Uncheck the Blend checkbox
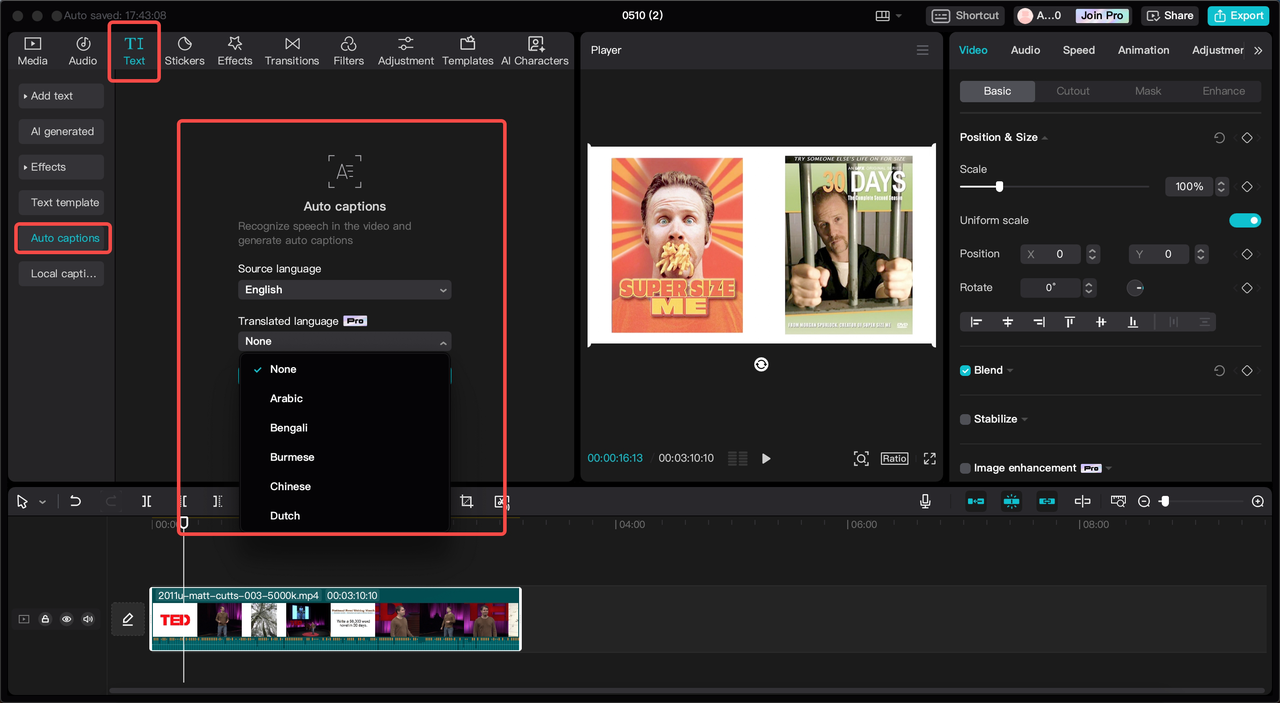The image size is (1280, 703). click(965, 370)
